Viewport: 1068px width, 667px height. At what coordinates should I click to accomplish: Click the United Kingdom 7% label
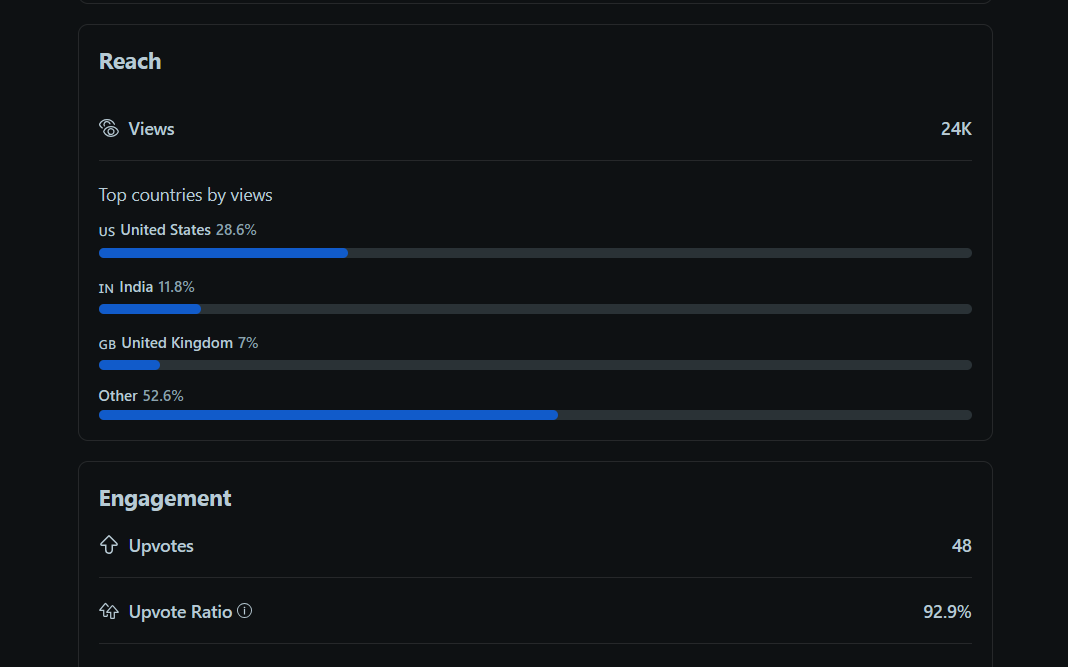click(190, 343)
